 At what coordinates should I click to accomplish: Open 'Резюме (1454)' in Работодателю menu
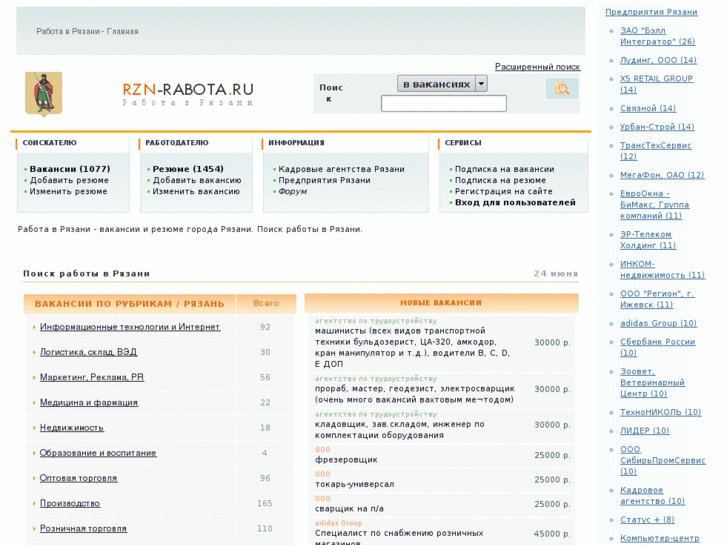click(x=188, y=169)
